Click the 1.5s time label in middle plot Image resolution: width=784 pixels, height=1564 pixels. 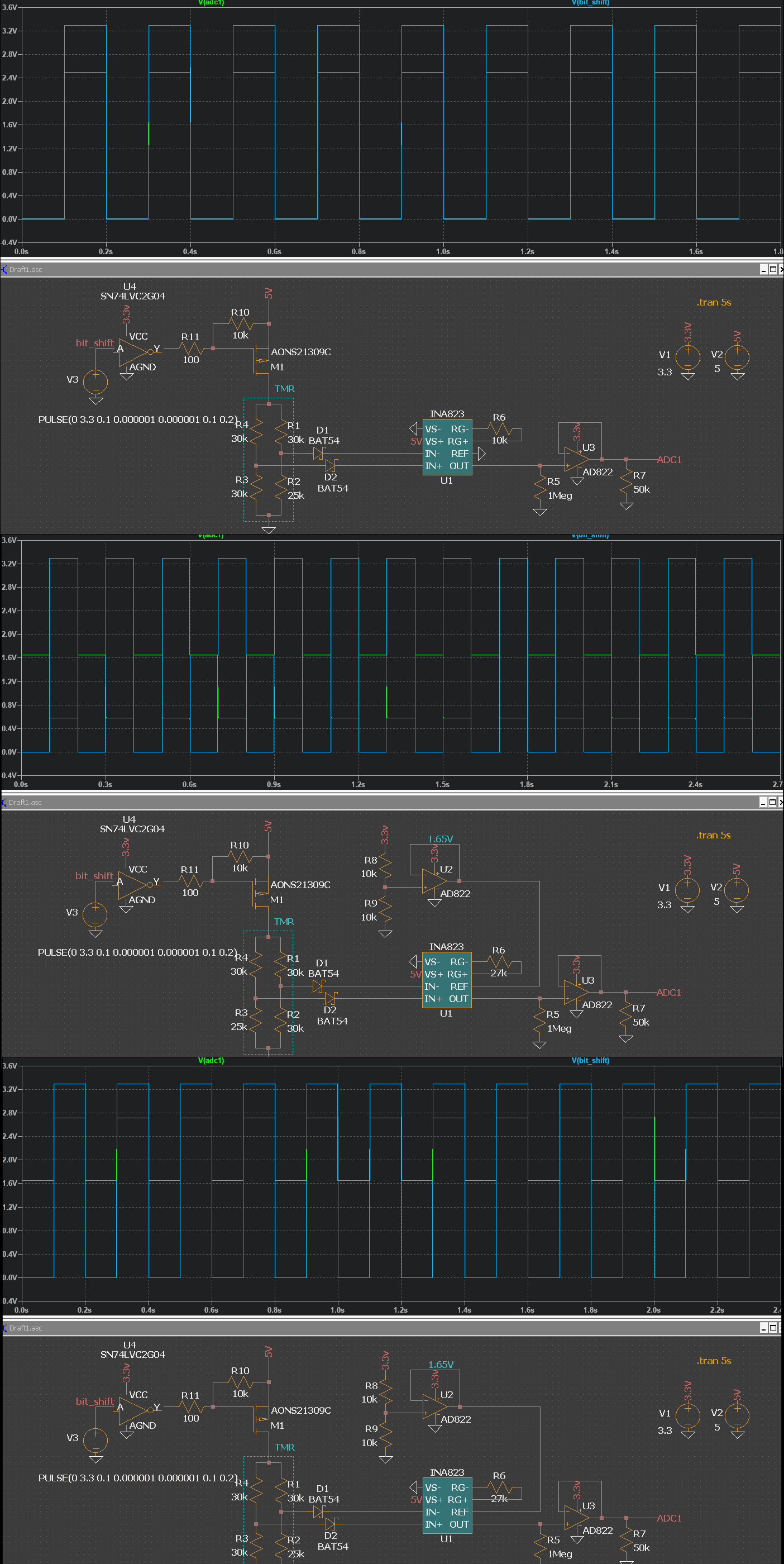tap(442, 784)
